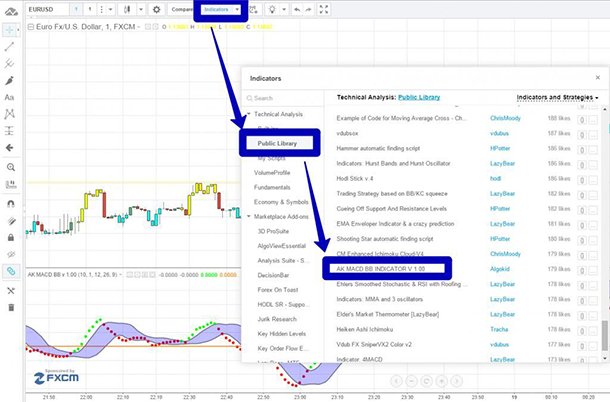610x402 pixels.
Task: Select the Aa text annotation tool
Action: 9,97
